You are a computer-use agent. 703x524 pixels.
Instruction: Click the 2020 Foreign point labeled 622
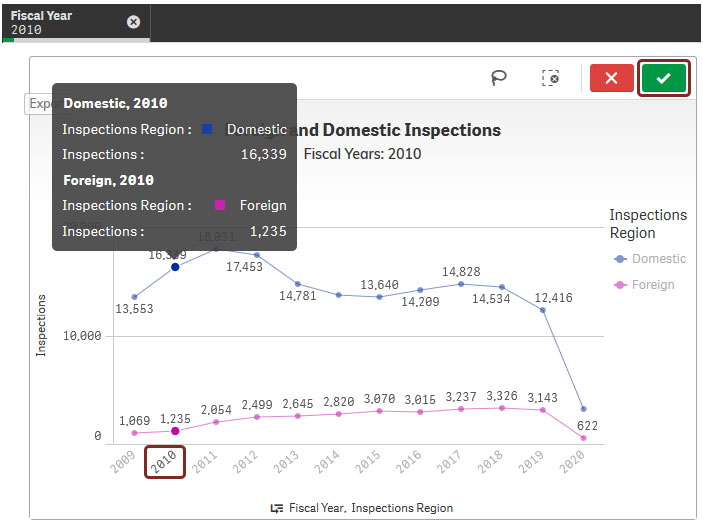pyautogui.click(x=583, y=438)
